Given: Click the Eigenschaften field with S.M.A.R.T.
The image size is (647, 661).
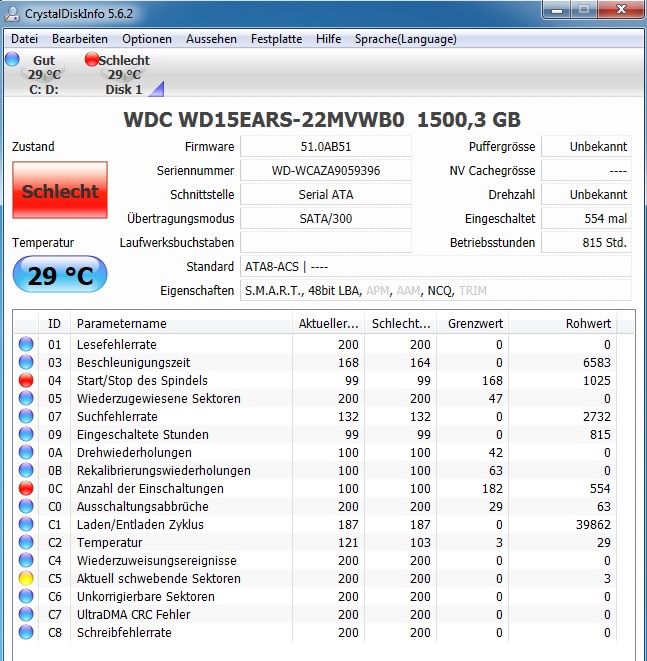Looking at the screenshot, I should pos(436,291).
